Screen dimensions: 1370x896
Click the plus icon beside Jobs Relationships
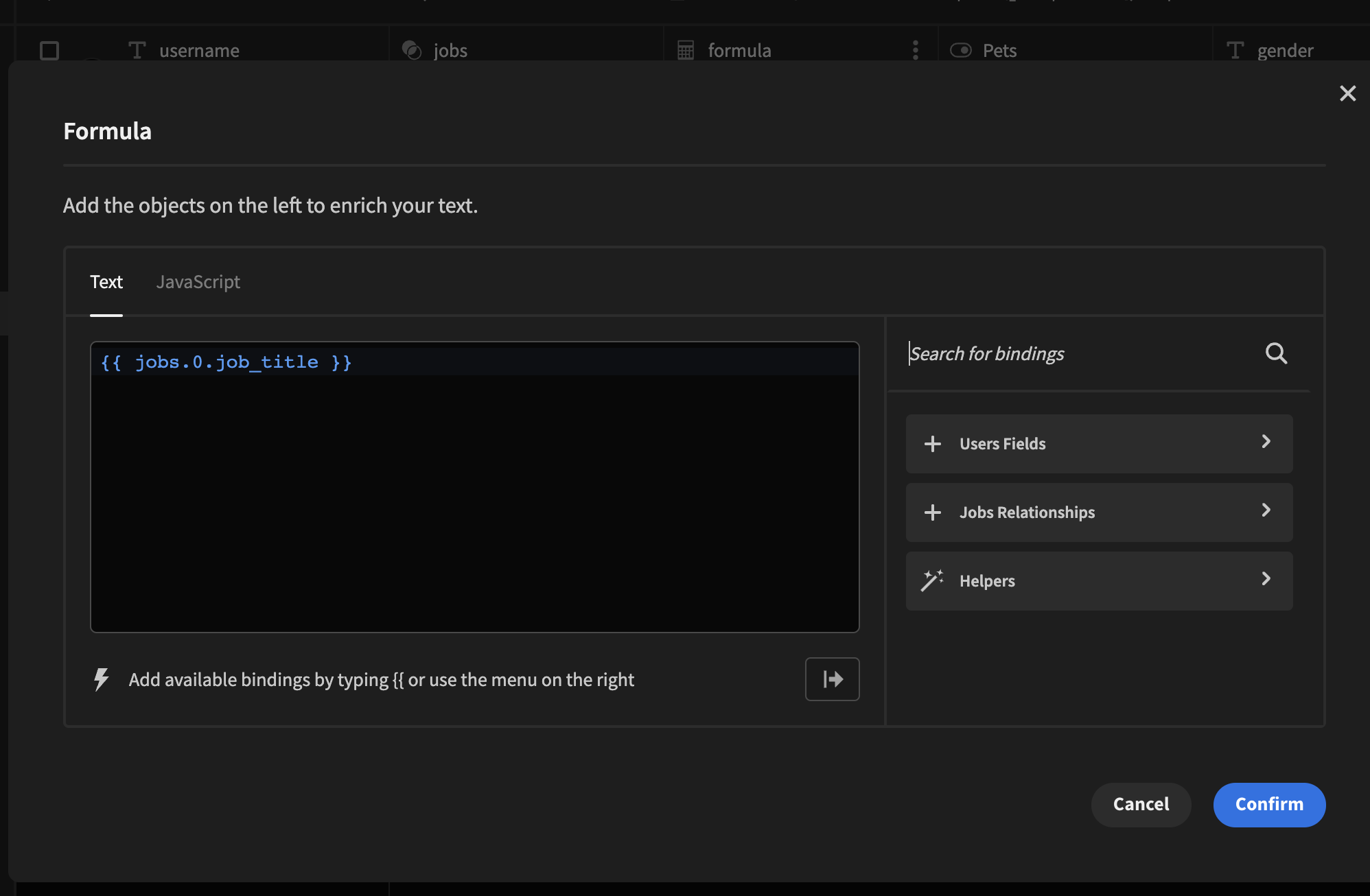932,512
